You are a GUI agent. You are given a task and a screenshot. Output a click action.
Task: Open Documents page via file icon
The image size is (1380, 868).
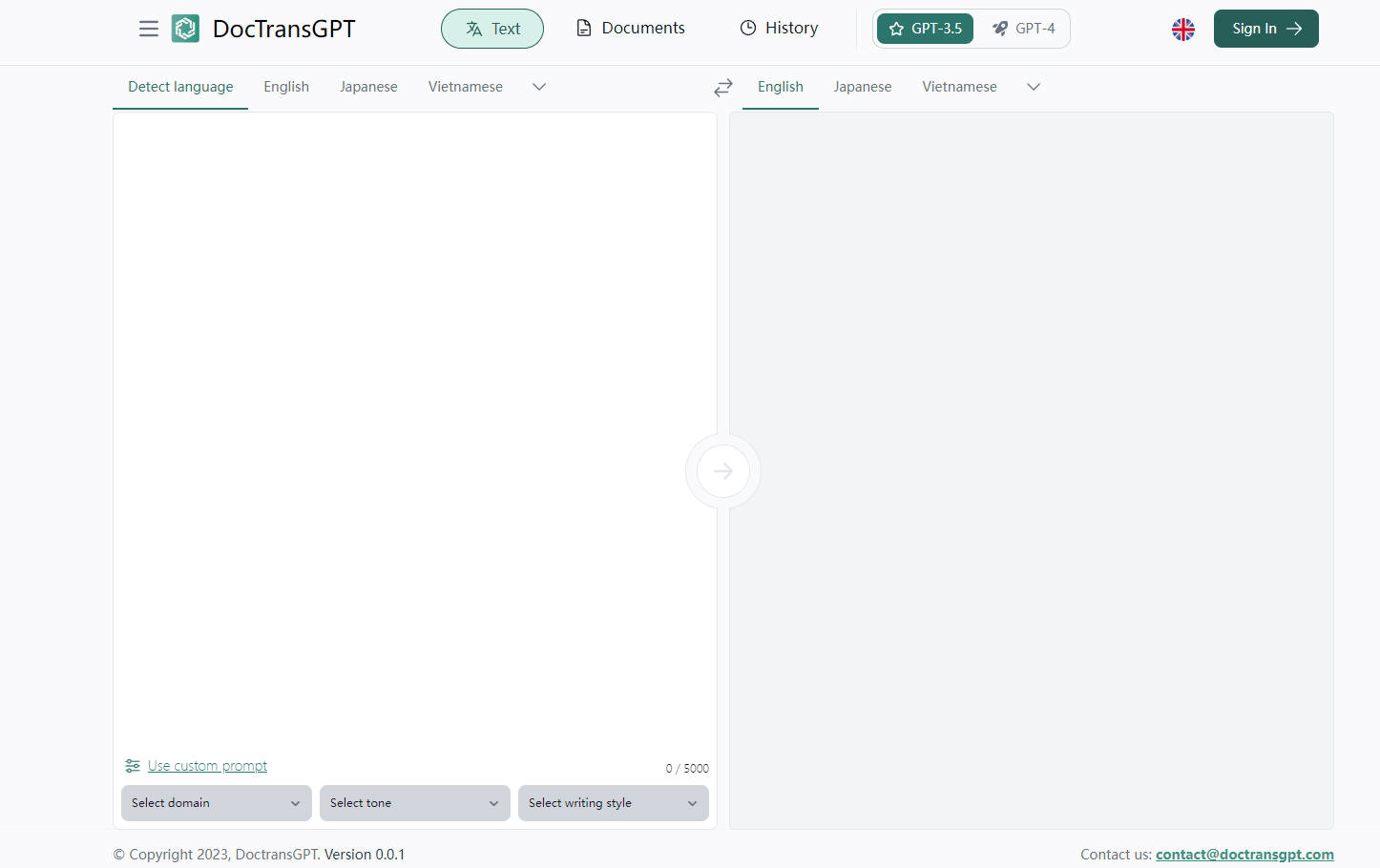[584, 29]
